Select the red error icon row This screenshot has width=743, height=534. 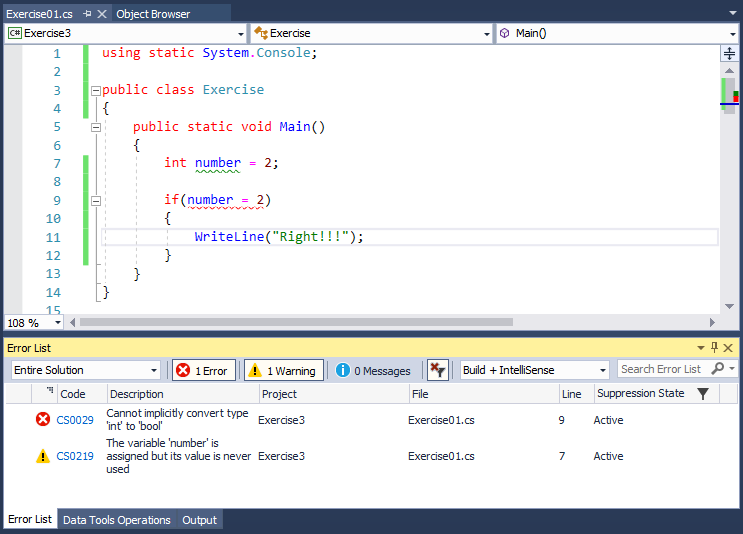(43, 419)
